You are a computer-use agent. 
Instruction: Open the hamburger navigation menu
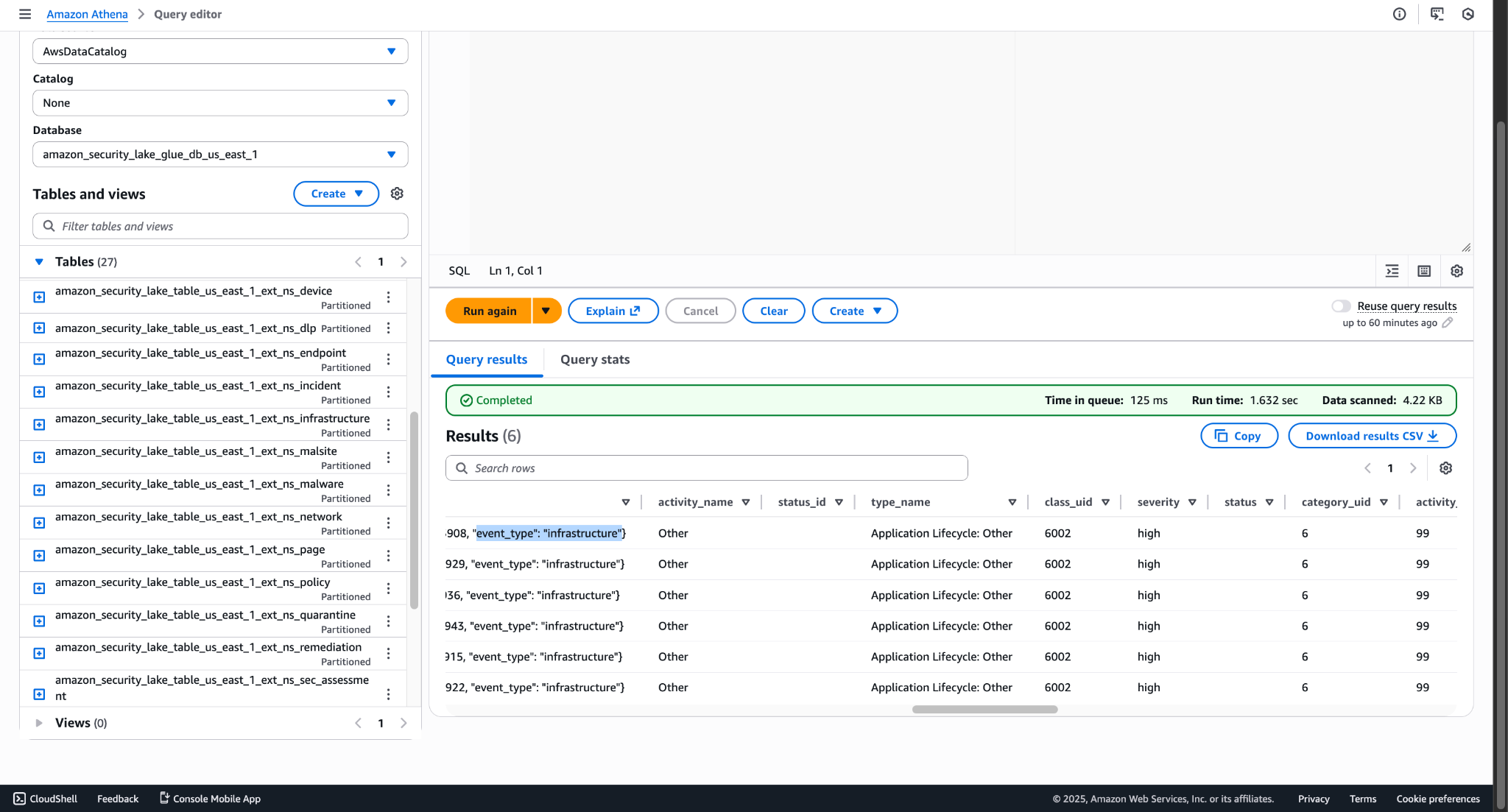(x=25, y=14)
